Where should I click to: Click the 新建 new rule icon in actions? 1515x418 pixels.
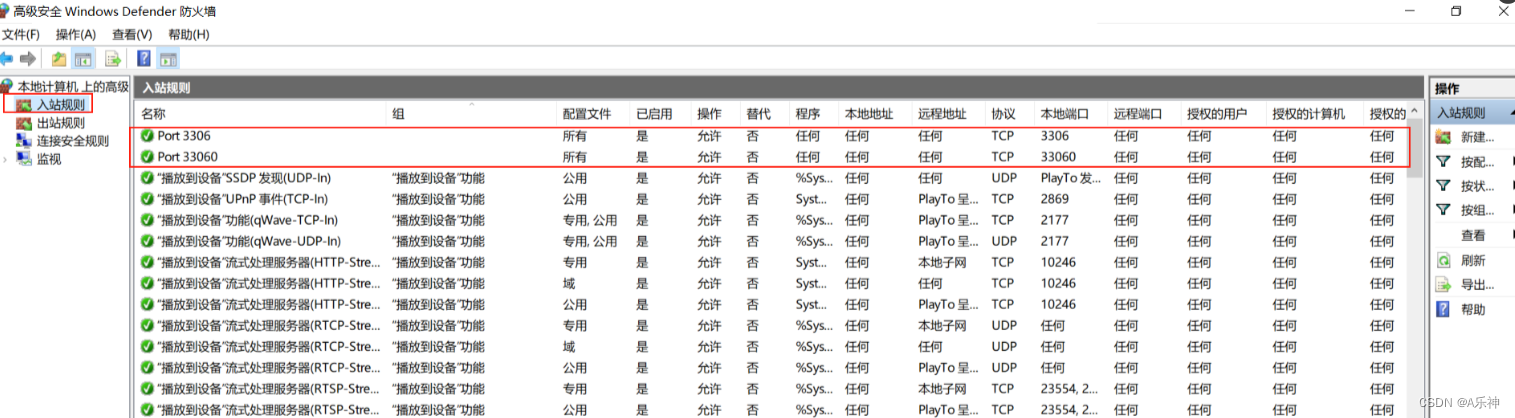[x=1443, y=137]
